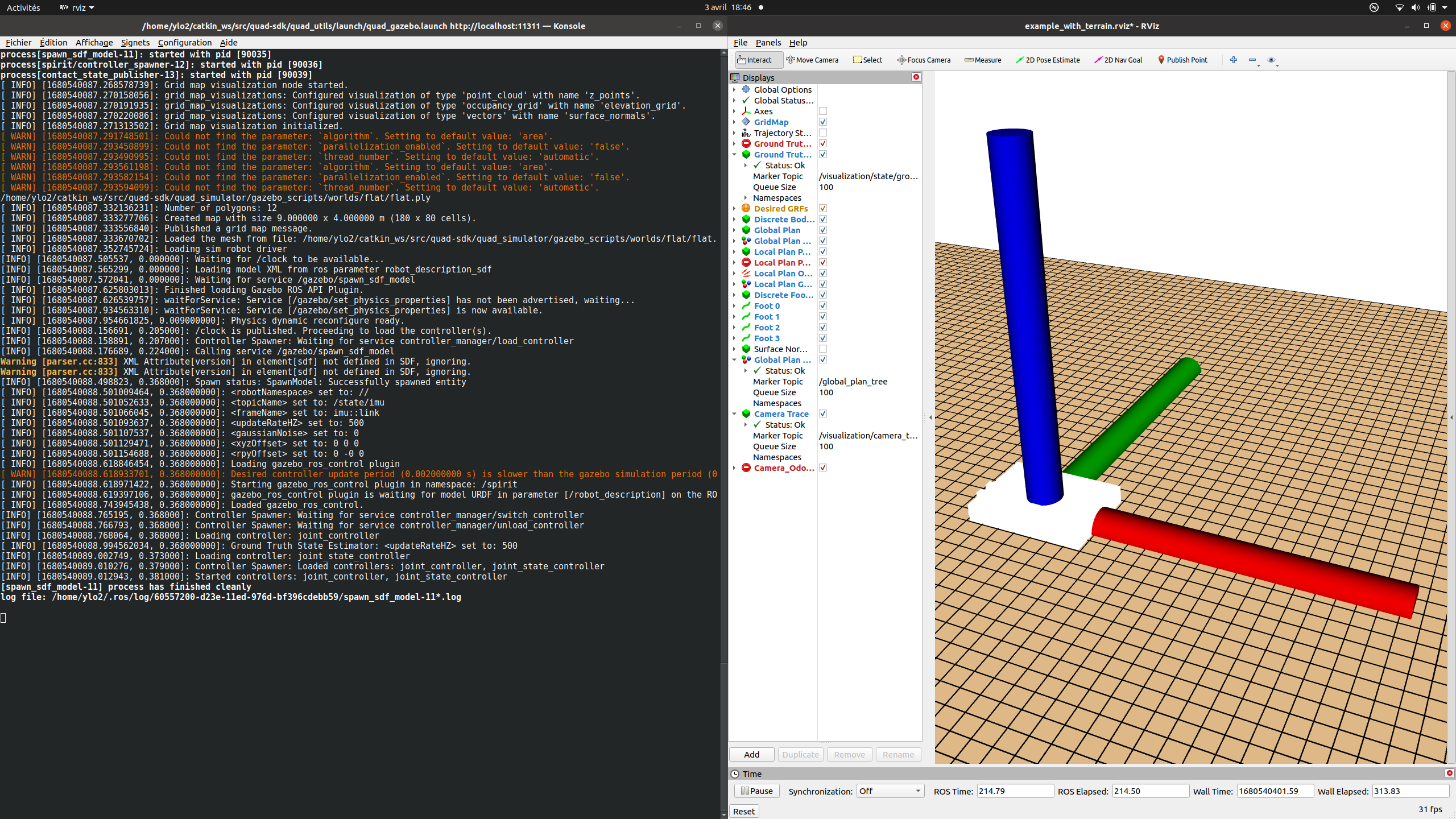Click the Axes display icon
This screenshot has height=819, width=1456.
[x=746, y=111]
